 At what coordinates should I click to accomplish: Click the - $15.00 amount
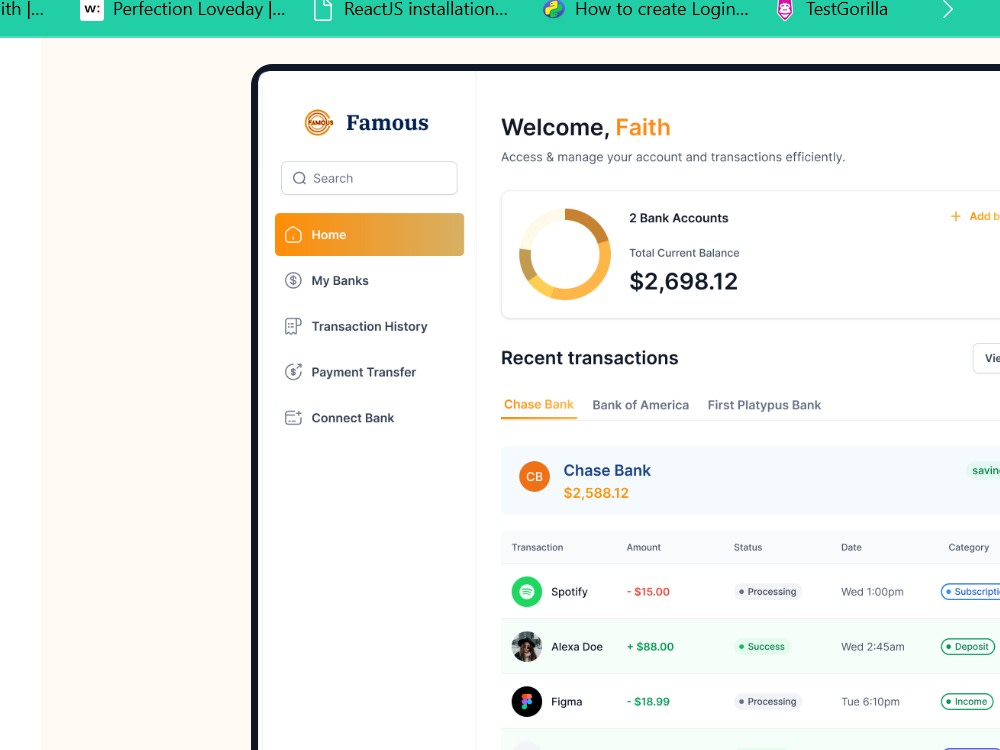[648, 592]
